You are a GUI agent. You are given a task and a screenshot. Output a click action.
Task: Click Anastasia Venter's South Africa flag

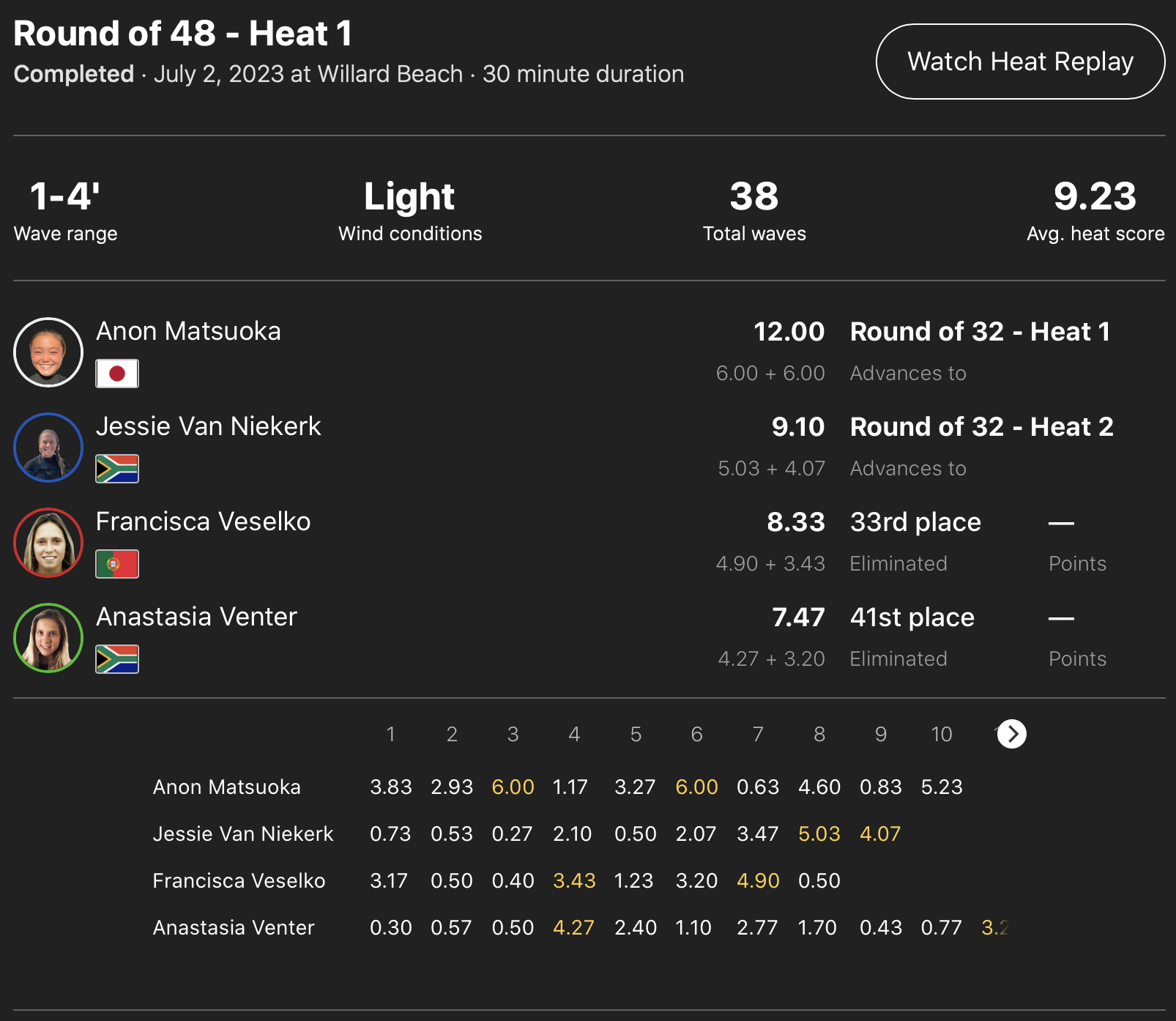117,659
